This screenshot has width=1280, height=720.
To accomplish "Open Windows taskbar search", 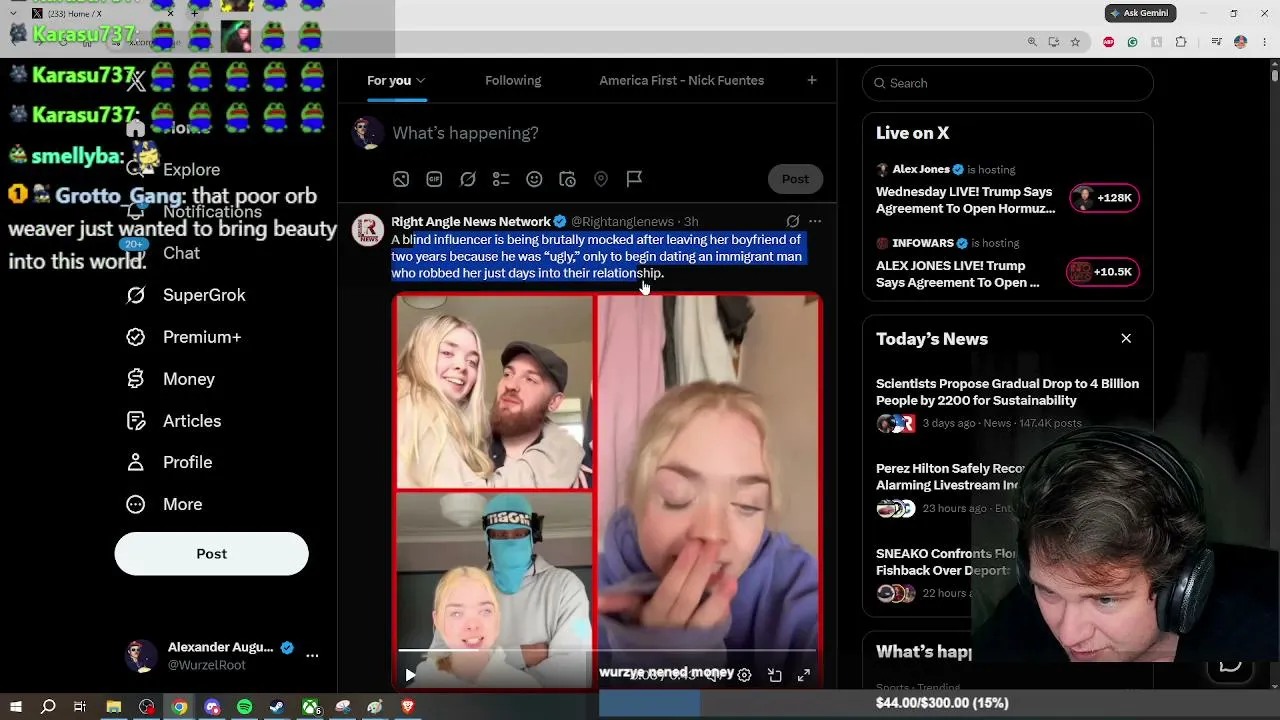I will tap(48, 707).
